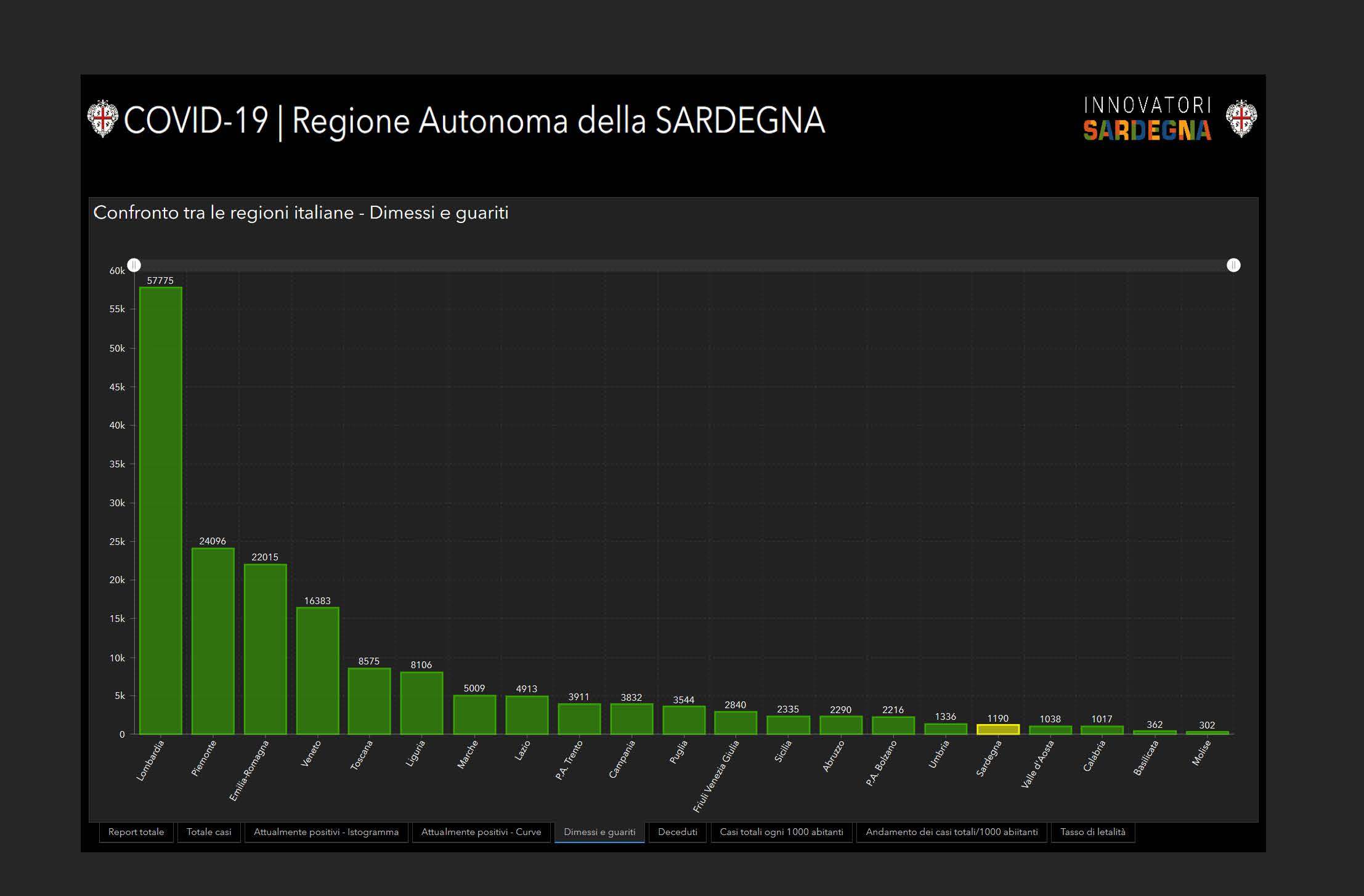This screenshot has height=896, width=1364.
Task: Select Attualmente positivi - Curve tab
Action: tap(481, 832)
